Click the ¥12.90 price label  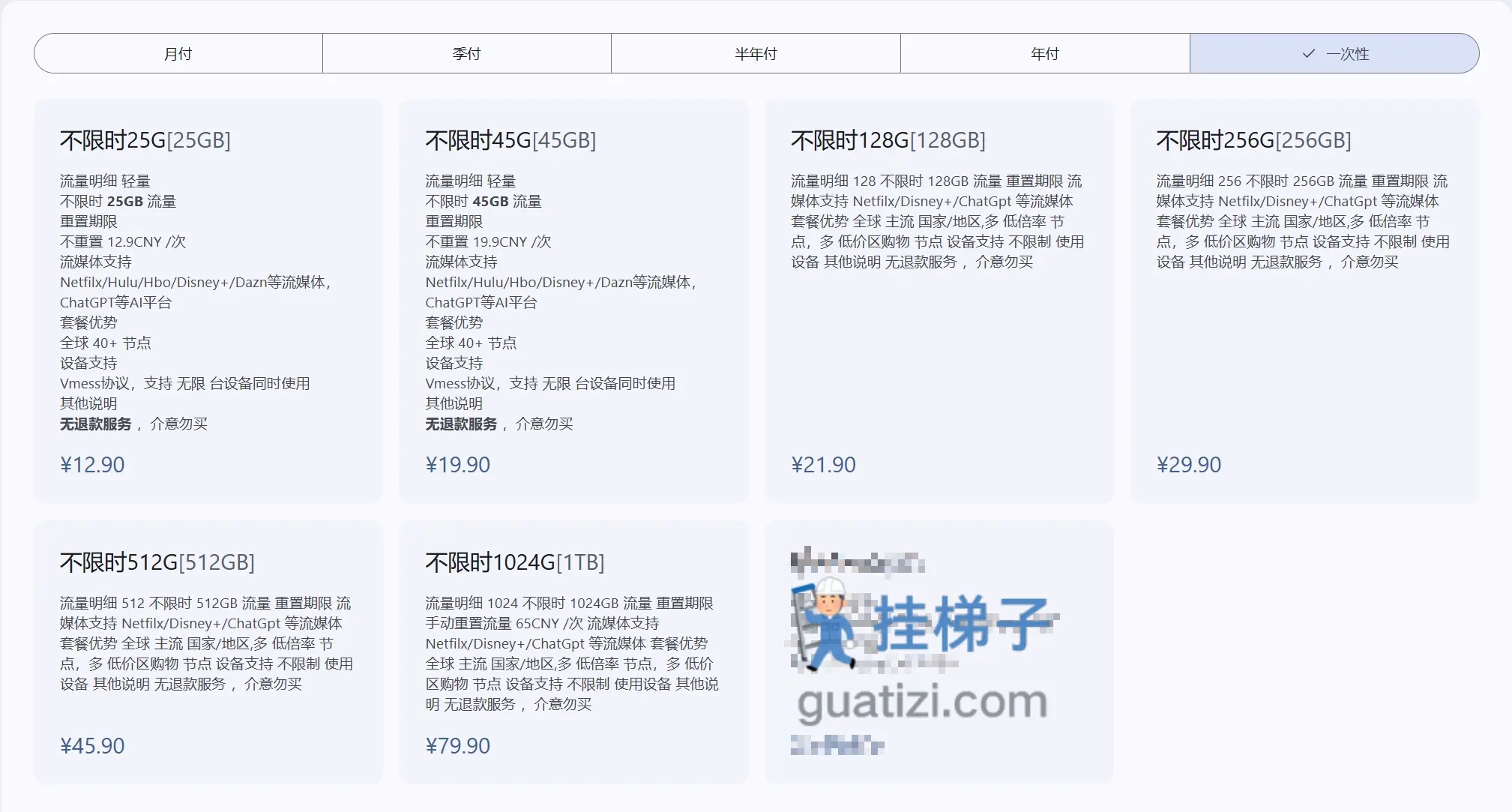pyautogui.click(x=92, y=465)
